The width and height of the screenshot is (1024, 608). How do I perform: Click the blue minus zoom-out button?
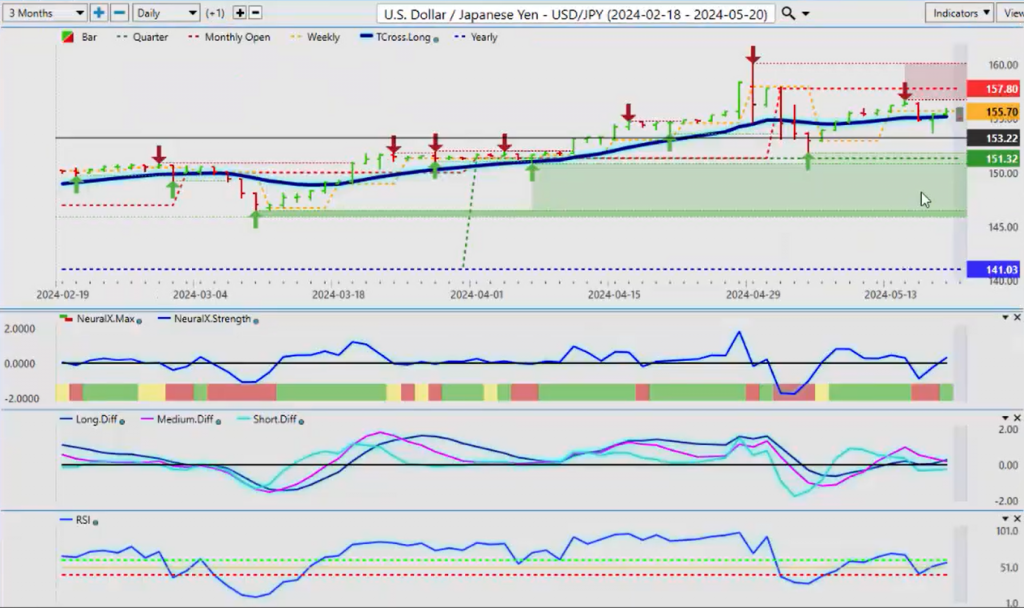[x=119, y=13]
